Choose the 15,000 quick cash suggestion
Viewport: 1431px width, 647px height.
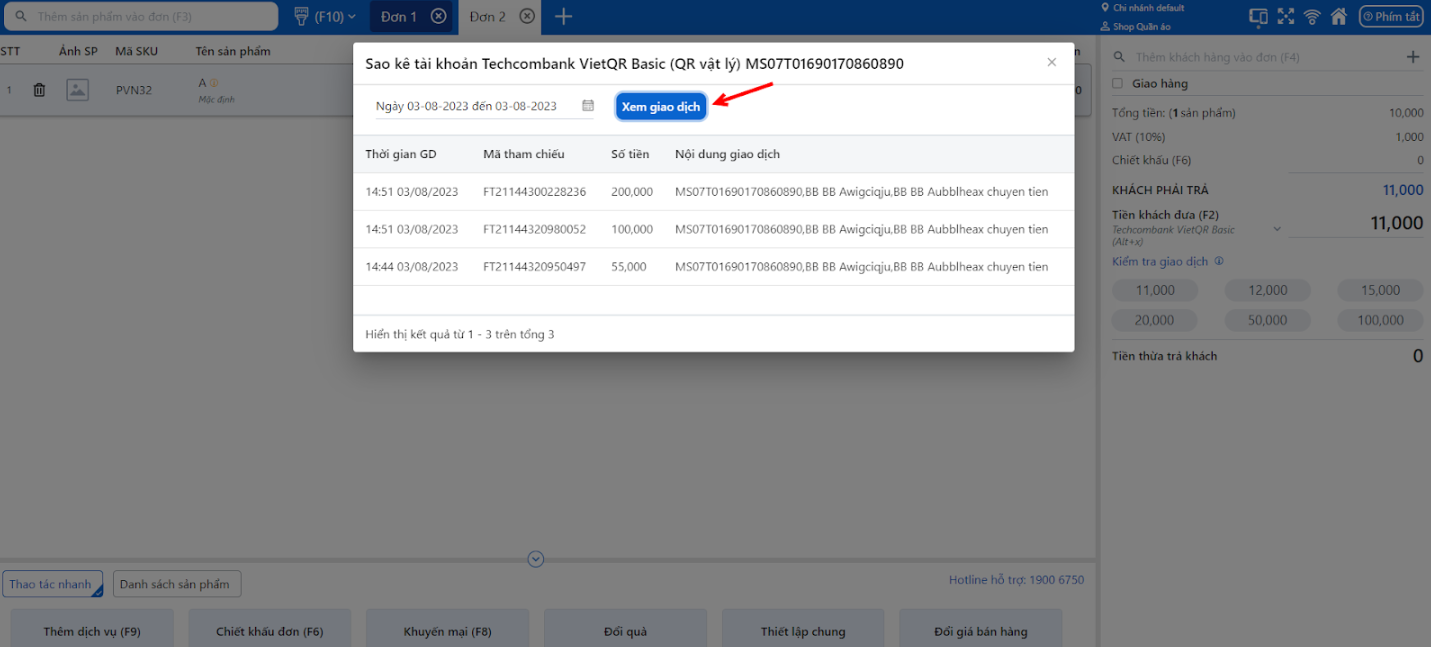(x=1380, y=290)
